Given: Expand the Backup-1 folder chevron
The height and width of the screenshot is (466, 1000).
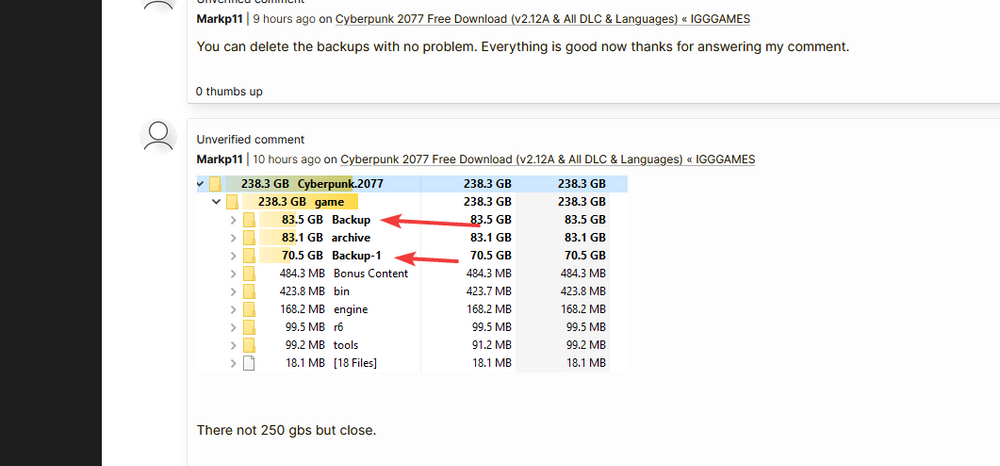Looking at the screenshot, I should point(233,256).
